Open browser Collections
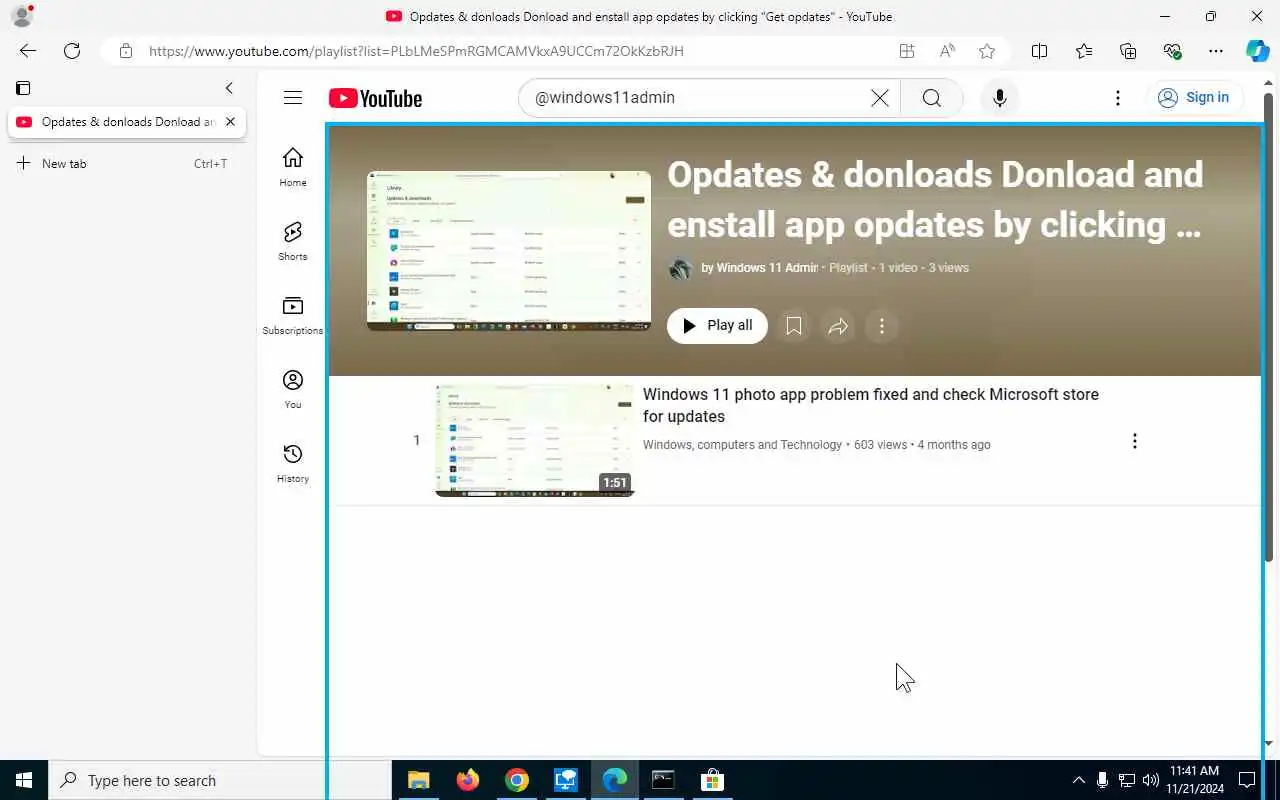The image size is (1280, 800). coord(1128,51)
